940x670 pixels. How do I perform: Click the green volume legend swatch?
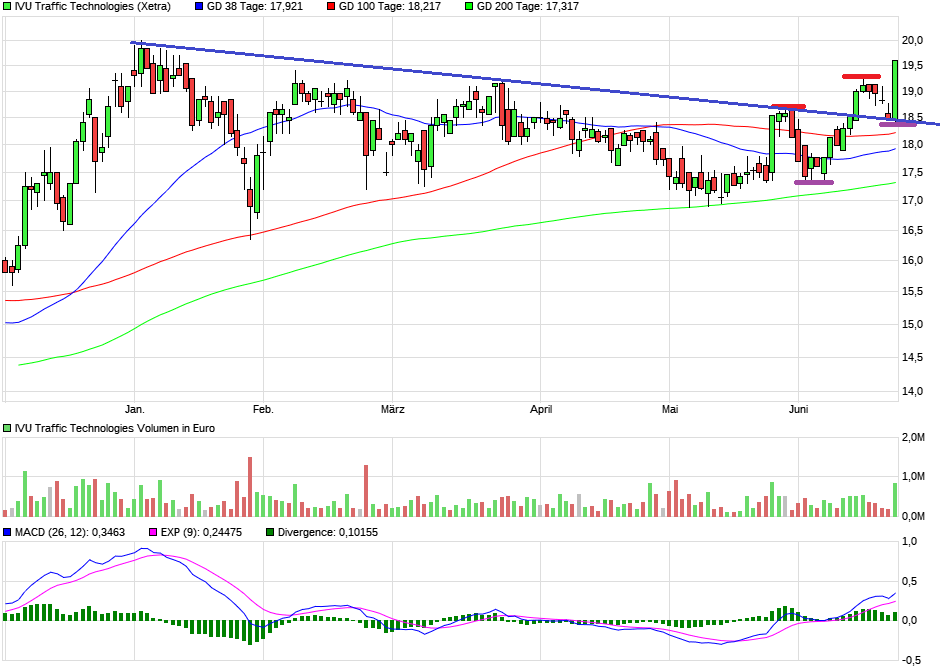click(x=7, y=428)
